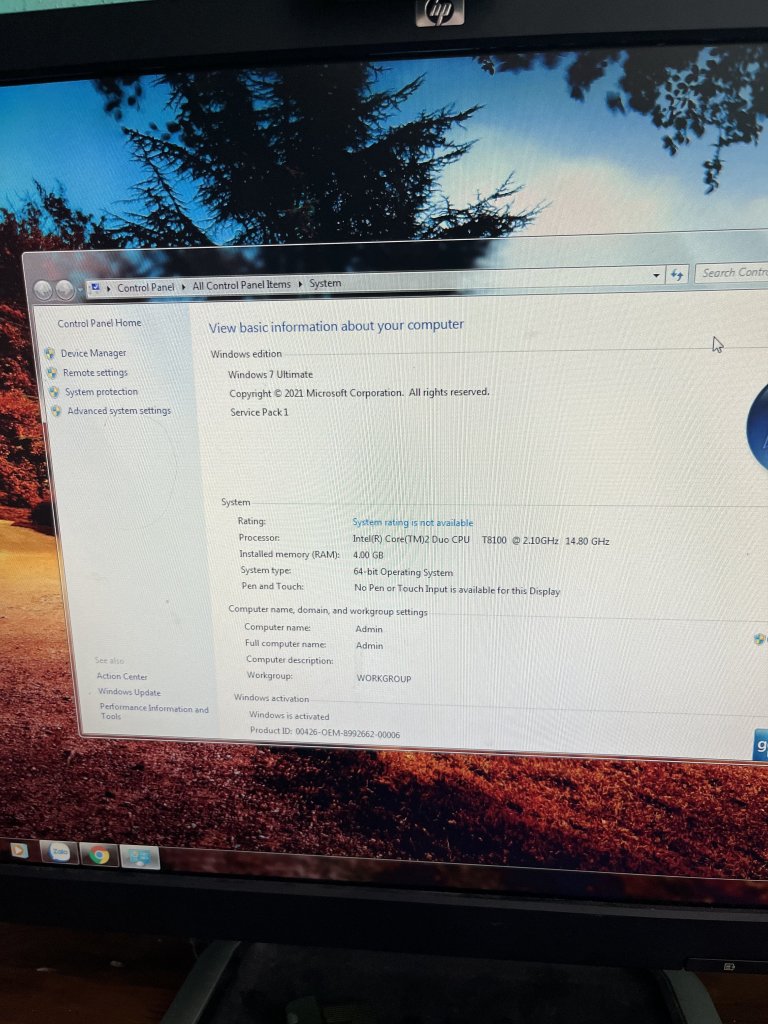The width and height of the screenshot is (768, 1024).
Task: Click the No Pen or Touch Input text
Action: coord(457,590)
